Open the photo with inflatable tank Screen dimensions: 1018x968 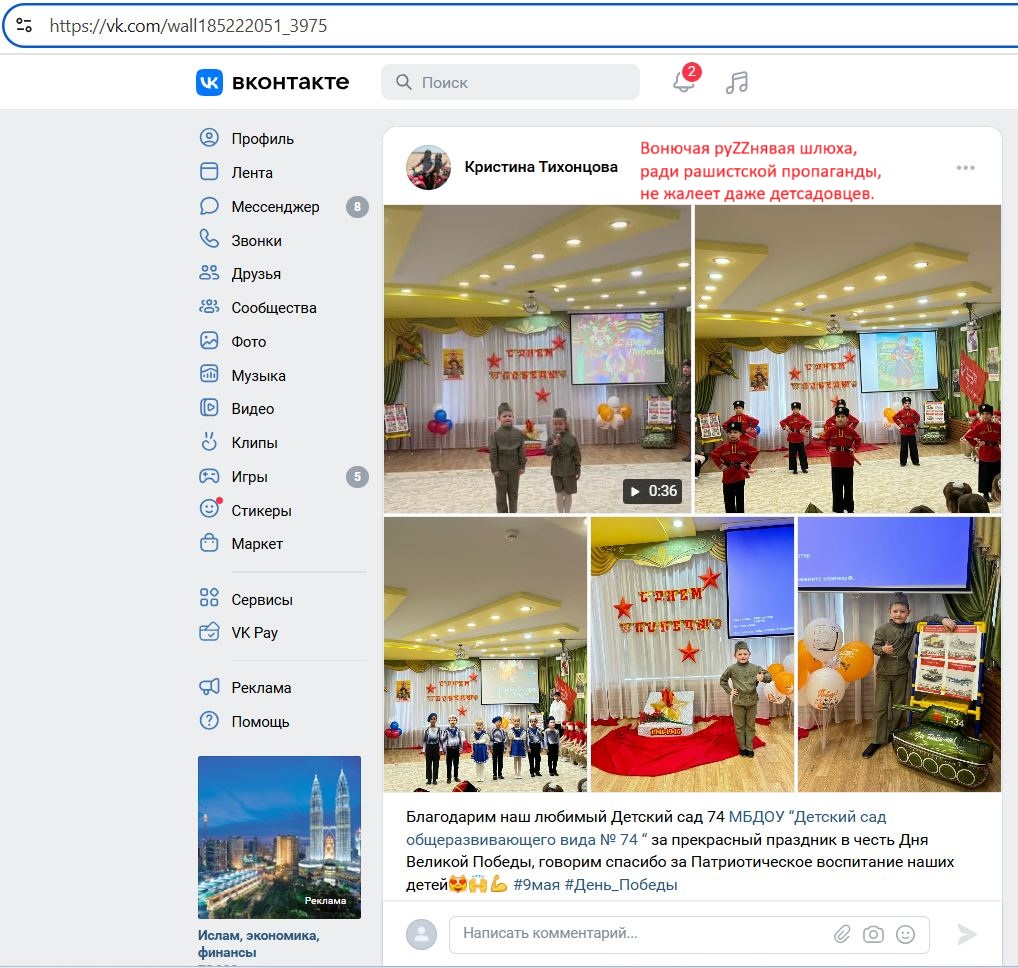pos(898,654)
